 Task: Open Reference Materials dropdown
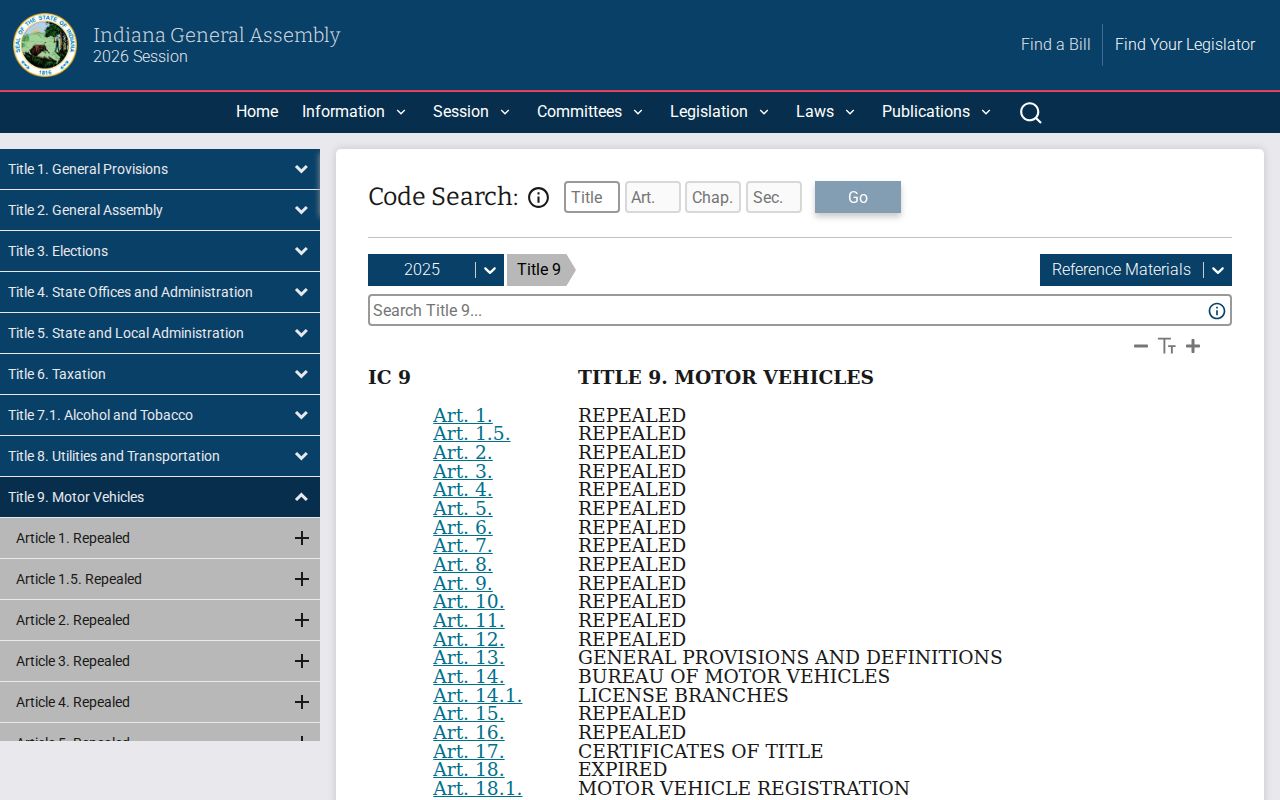pos(1135,270)
